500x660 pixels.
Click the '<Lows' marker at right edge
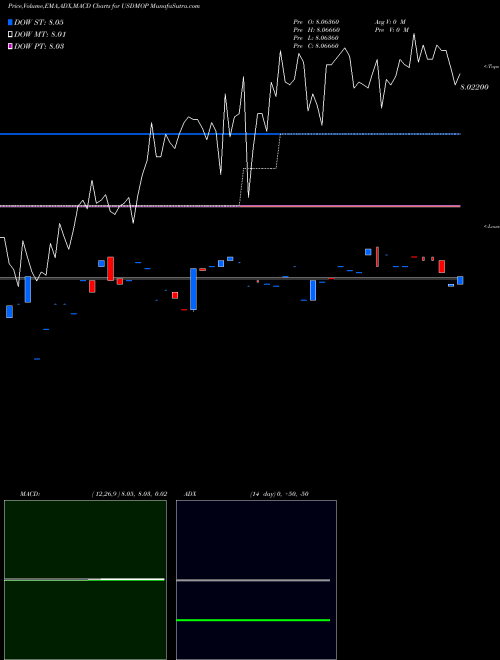click(x=491, y=226)
